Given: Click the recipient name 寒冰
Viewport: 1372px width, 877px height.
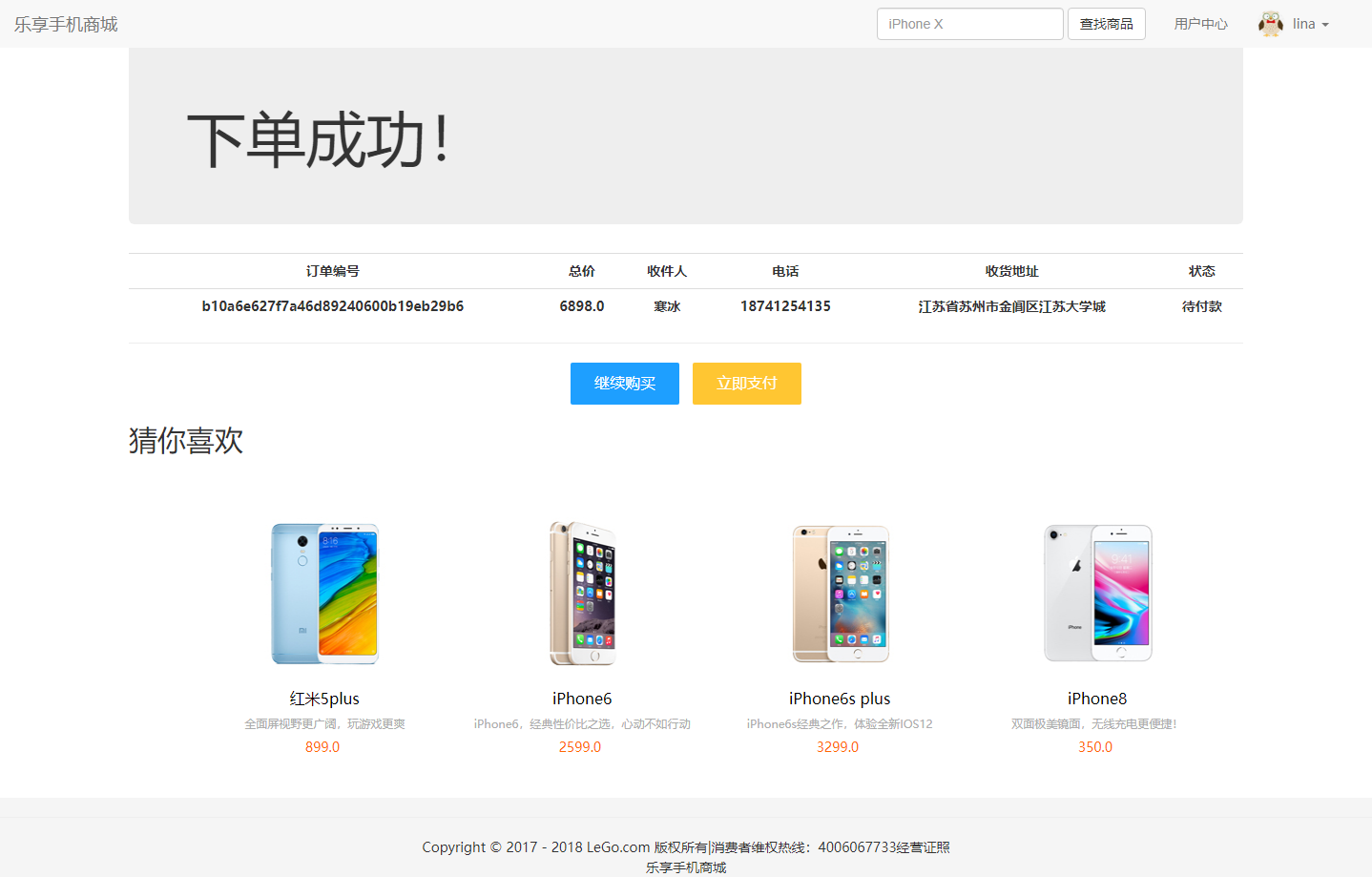Looking at the screenshot, I should 667,306.
